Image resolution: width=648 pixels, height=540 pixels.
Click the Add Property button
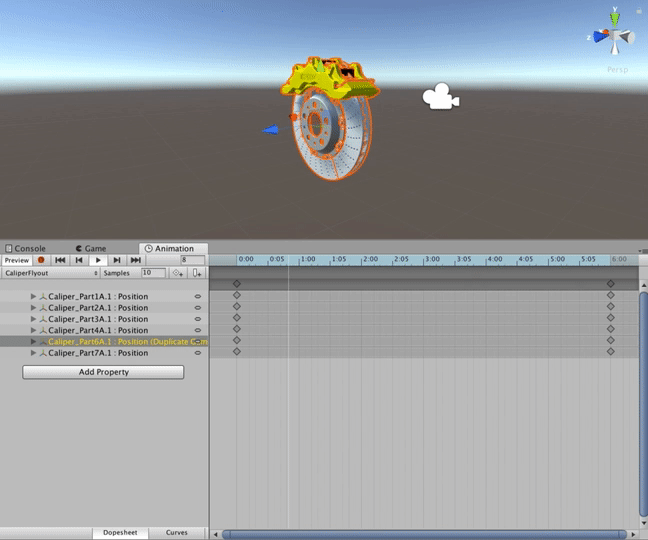103,372
